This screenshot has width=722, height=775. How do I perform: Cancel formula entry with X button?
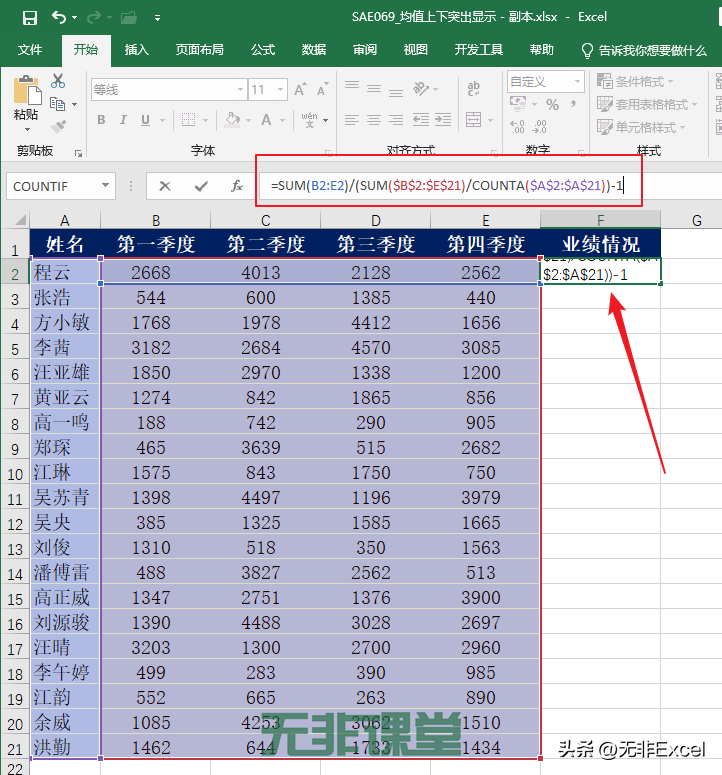pos(165,186)
